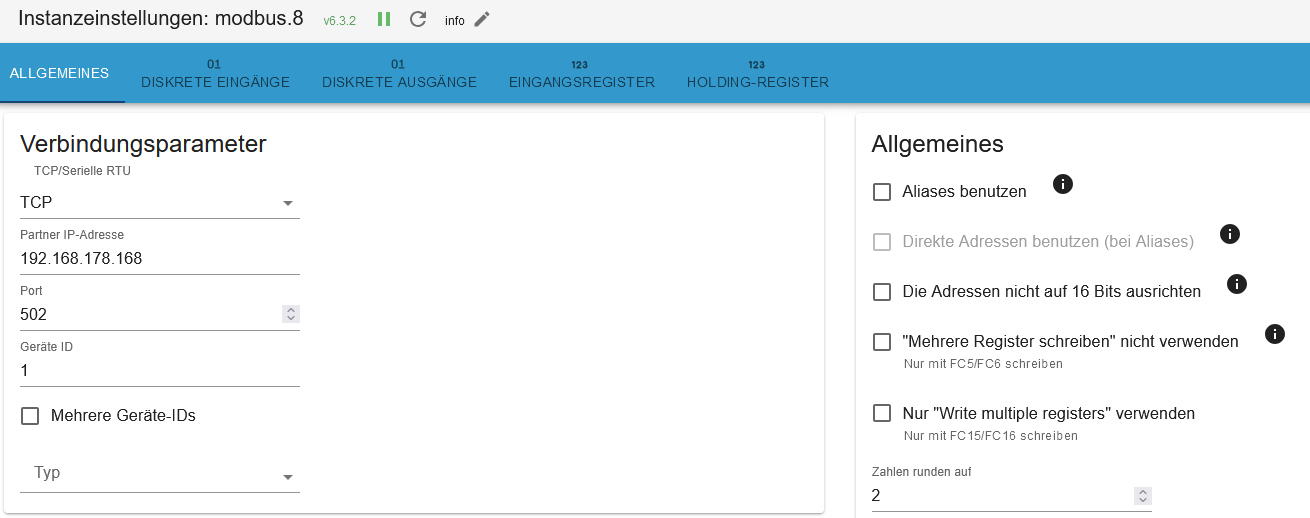Edit log level with pencil icon

(482, 19)
